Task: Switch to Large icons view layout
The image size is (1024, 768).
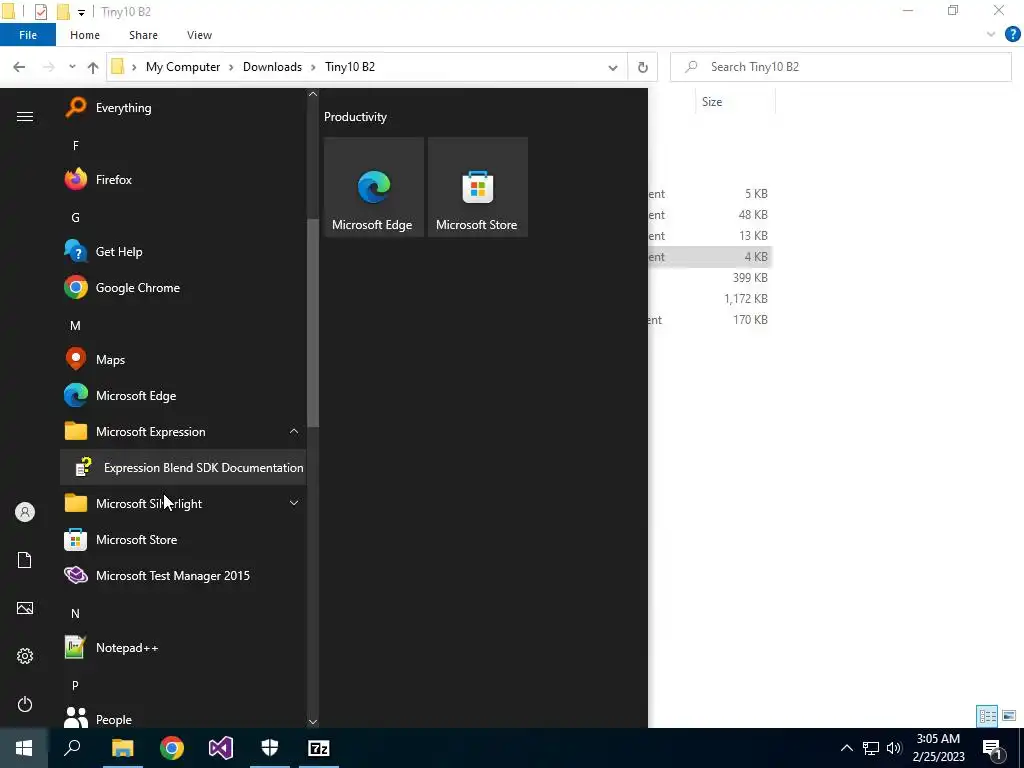Action: point(1009,716)
